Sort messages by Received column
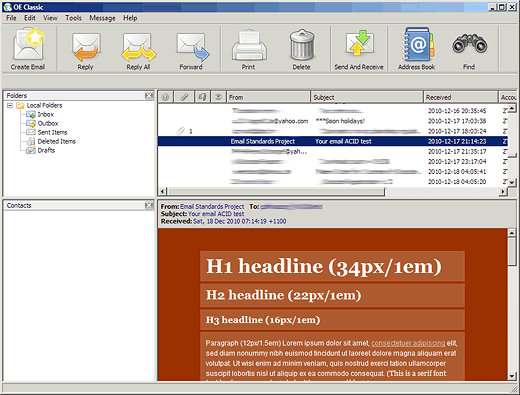This screenshot has height=395, width=520. [461, 97]
